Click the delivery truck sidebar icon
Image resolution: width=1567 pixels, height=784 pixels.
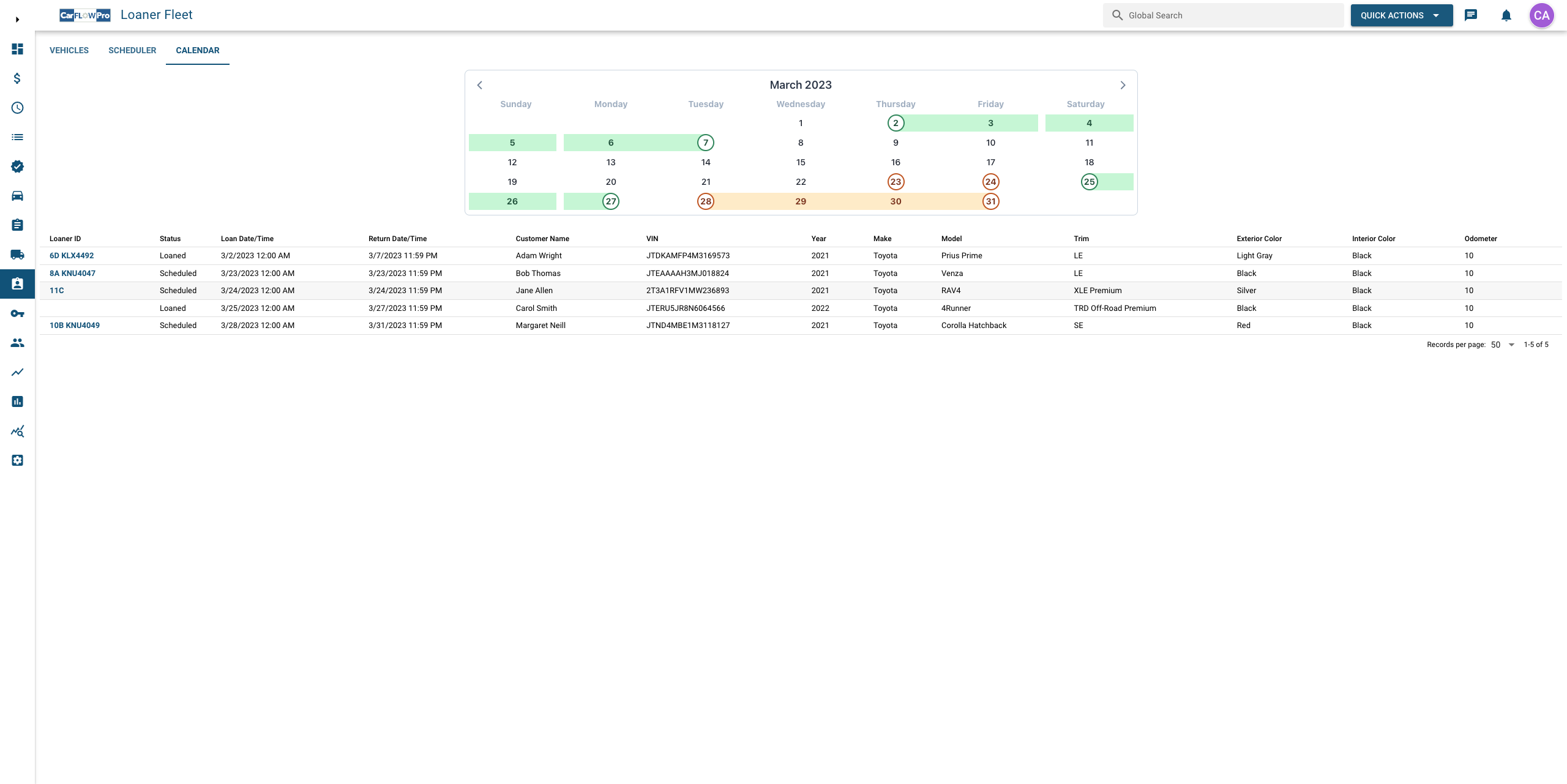pyautogui.click(x=17, y=255)
